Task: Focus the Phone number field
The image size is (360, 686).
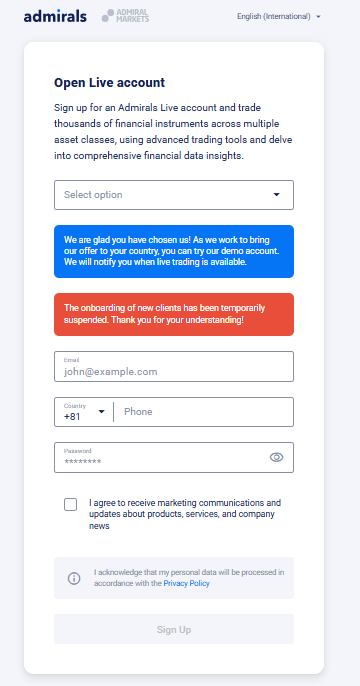Action: [203, 412]
